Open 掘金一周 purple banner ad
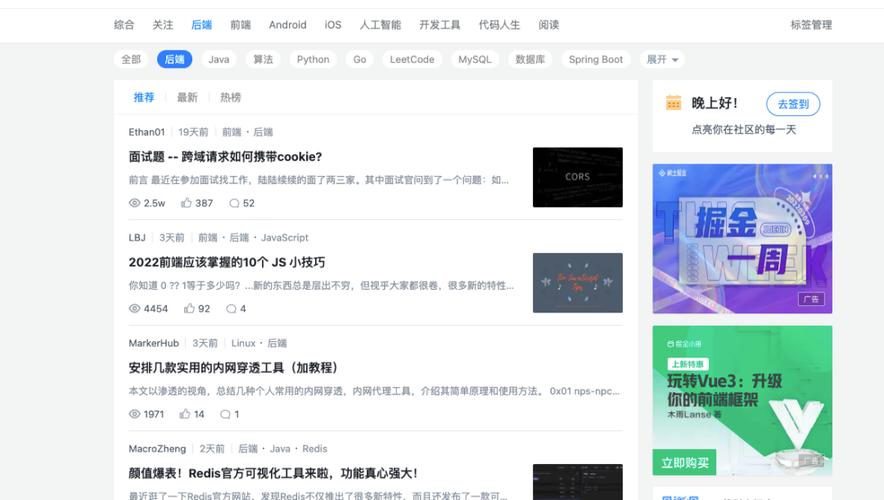 [x=742, y=238]
